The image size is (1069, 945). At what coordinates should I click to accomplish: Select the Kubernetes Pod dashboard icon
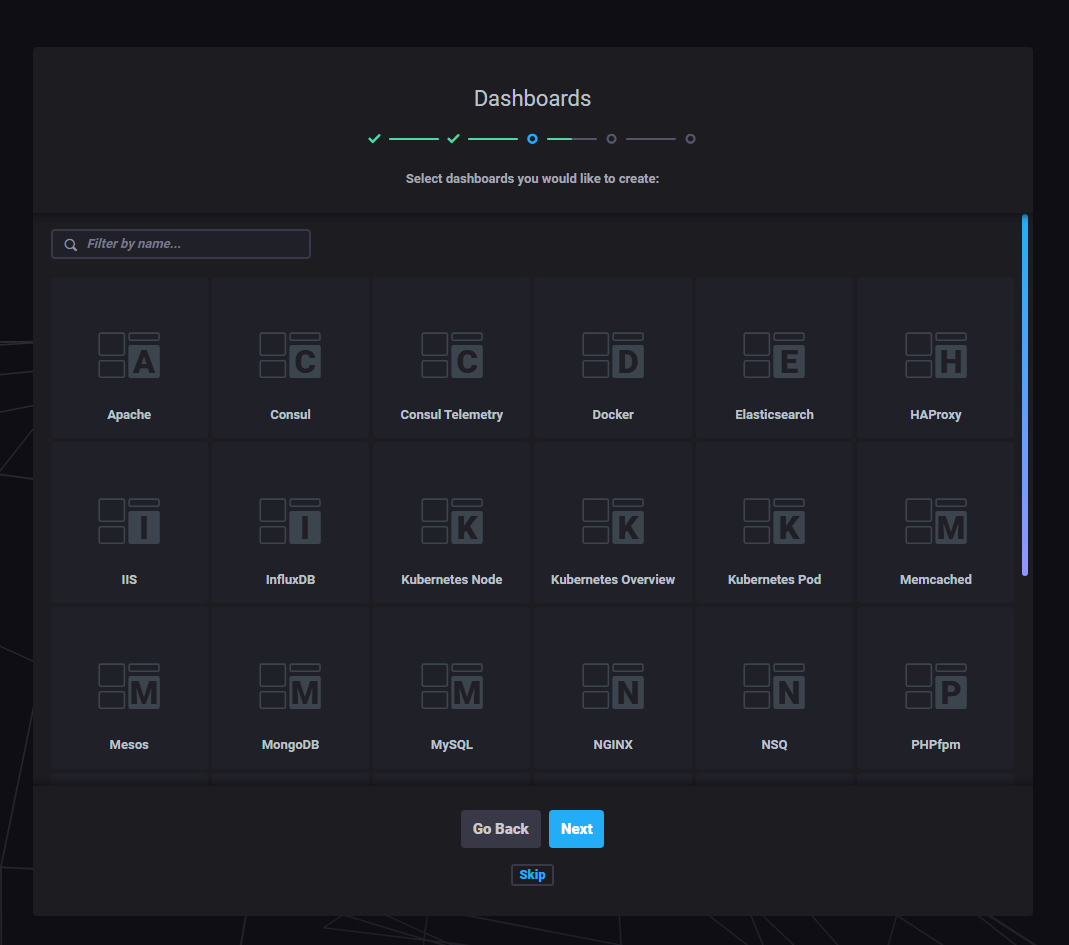(x=774, y=521)
